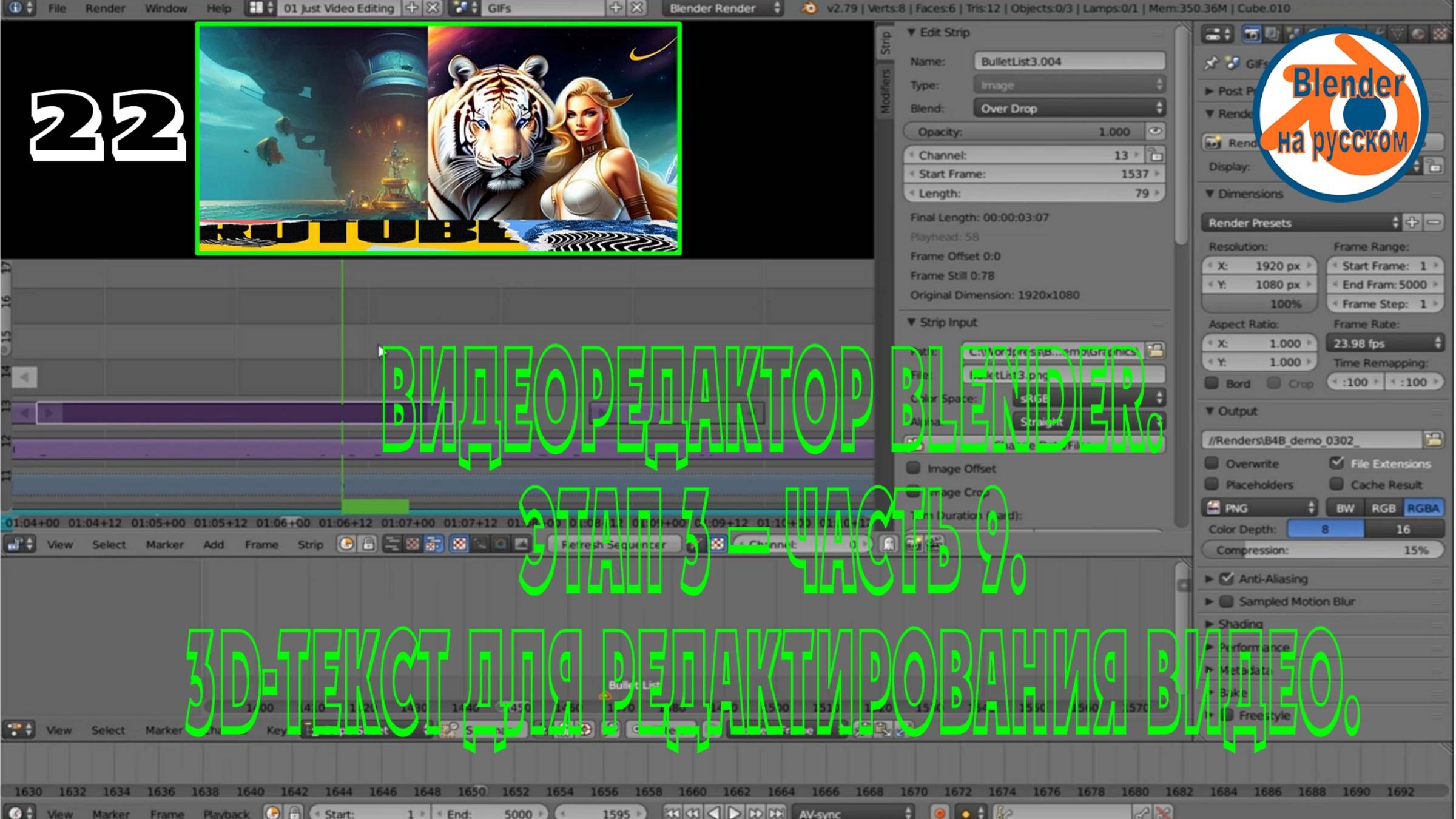Open the sequencer Strip menu
Viewport: 1456px width, 819px height.
[x=310, y=545]
